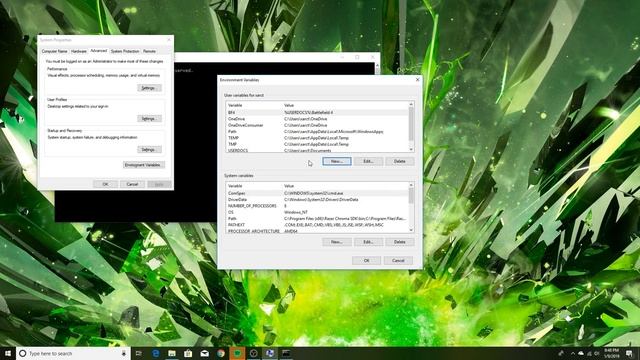Click OK in System Properties
Screen dimensions: 640x360
click(105, 184)
